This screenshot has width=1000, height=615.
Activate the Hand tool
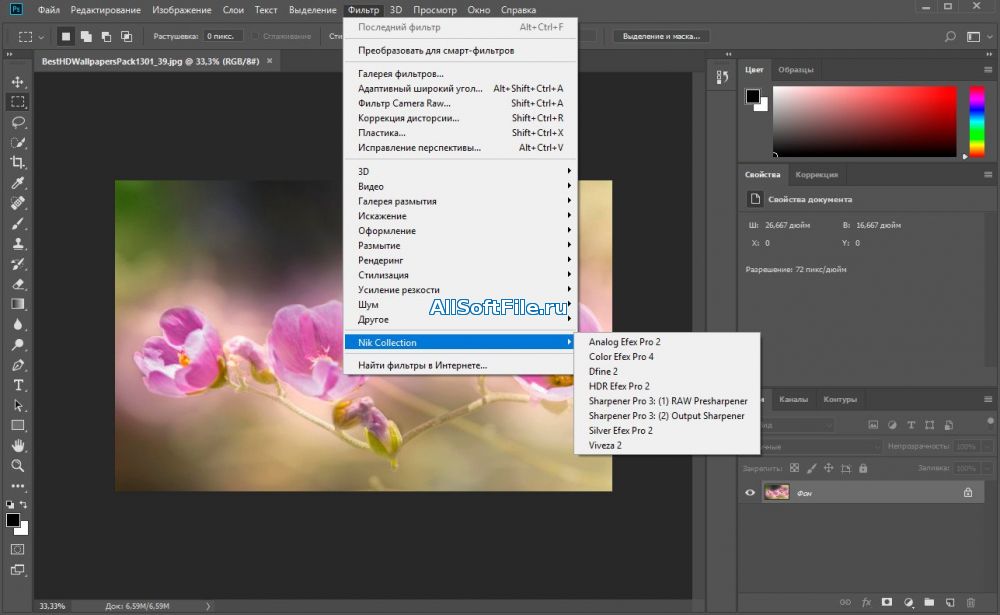[18, 445]
